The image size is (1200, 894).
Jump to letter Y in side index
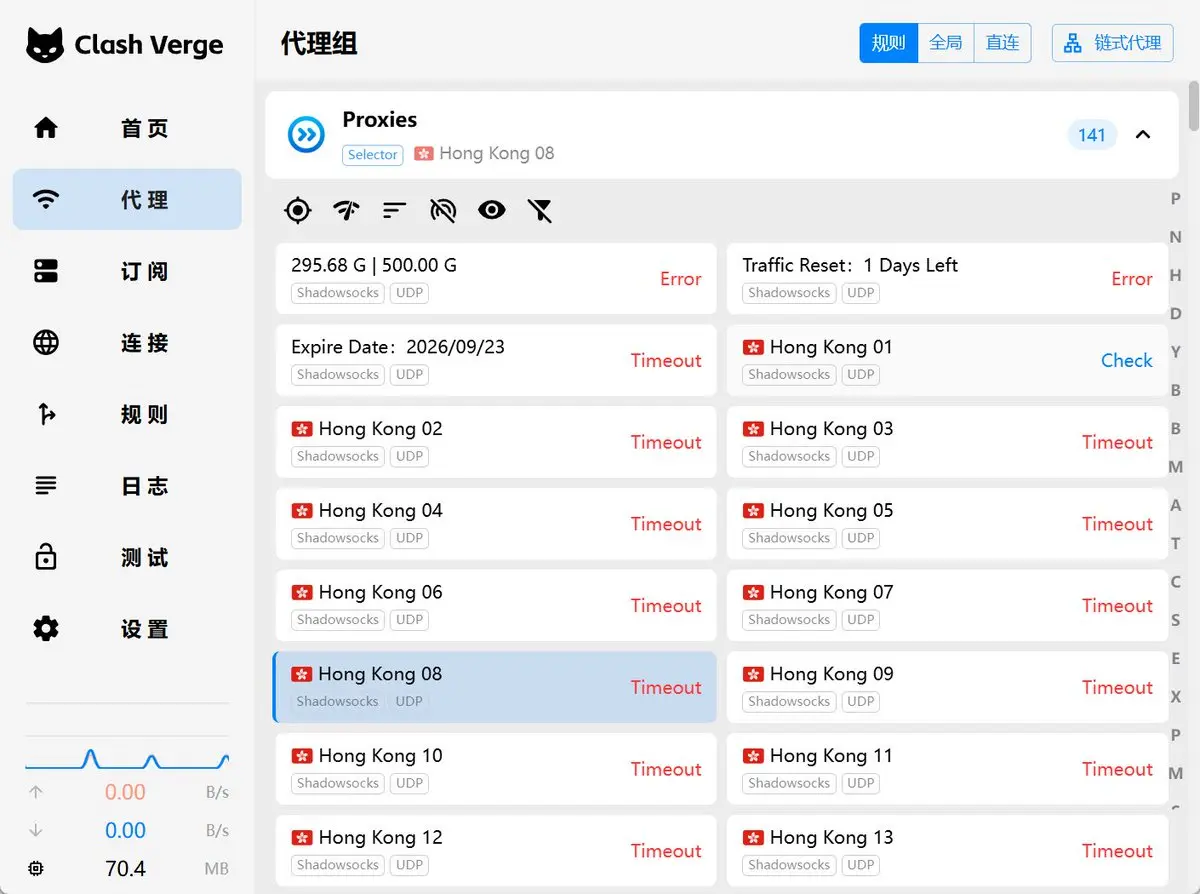[x=1176, y=352]
